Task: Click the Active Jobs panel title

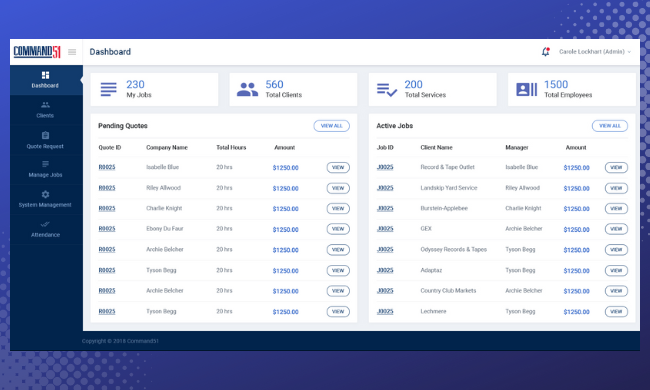Action: pyautogui.click(x=395, y=126)
